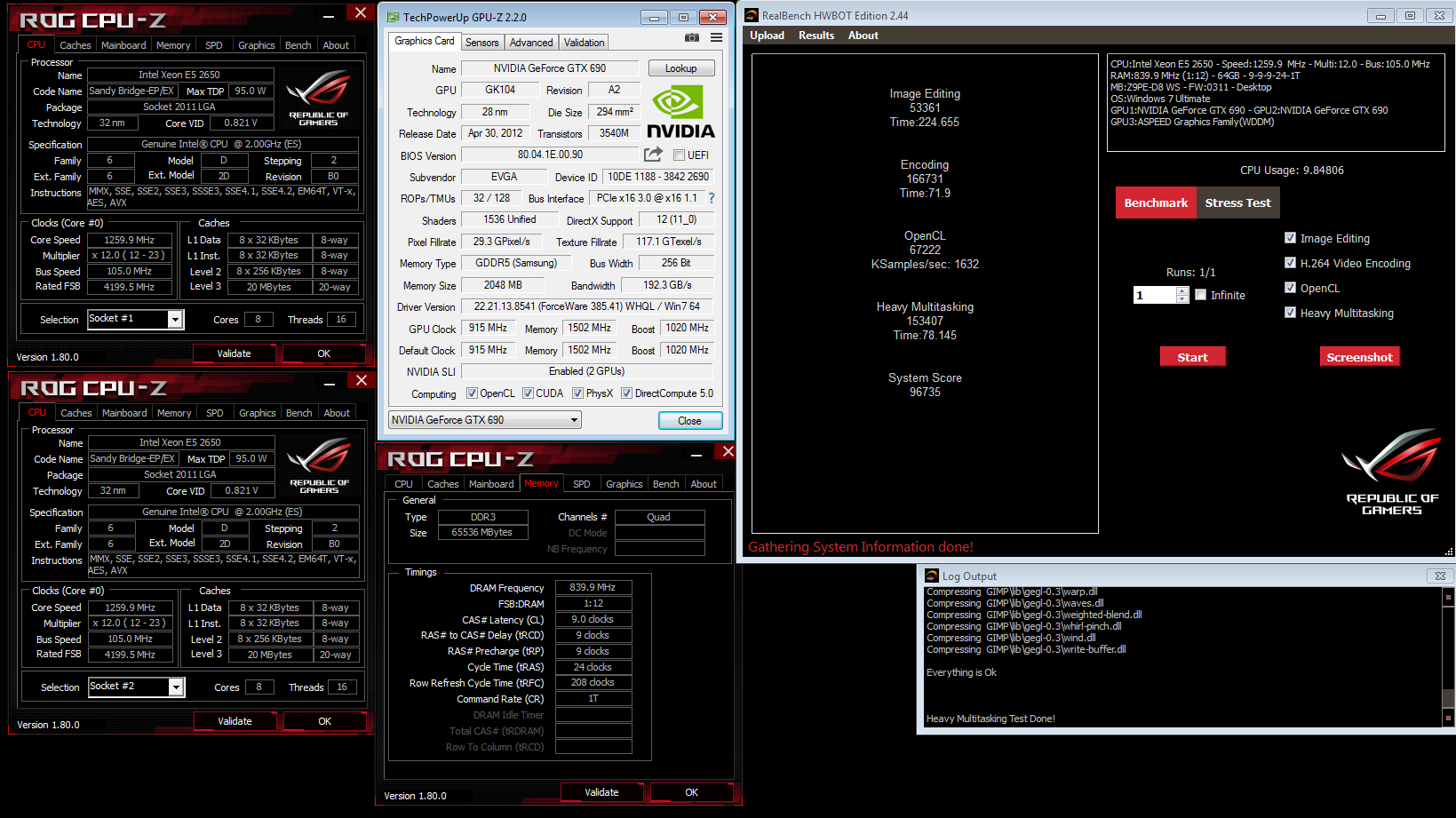The height and width of the screenshot is (818, 1456).
Task: Open Caches tab in top CPU-Z window
Action: [76, 45]
